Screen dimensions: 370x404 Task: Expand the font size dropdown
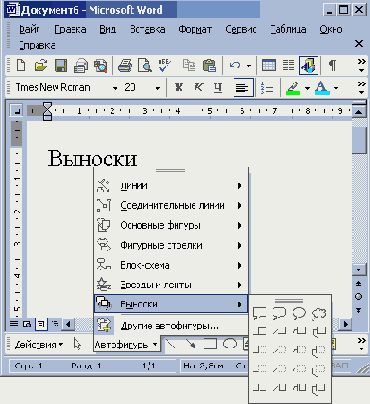tap(158, 88)
